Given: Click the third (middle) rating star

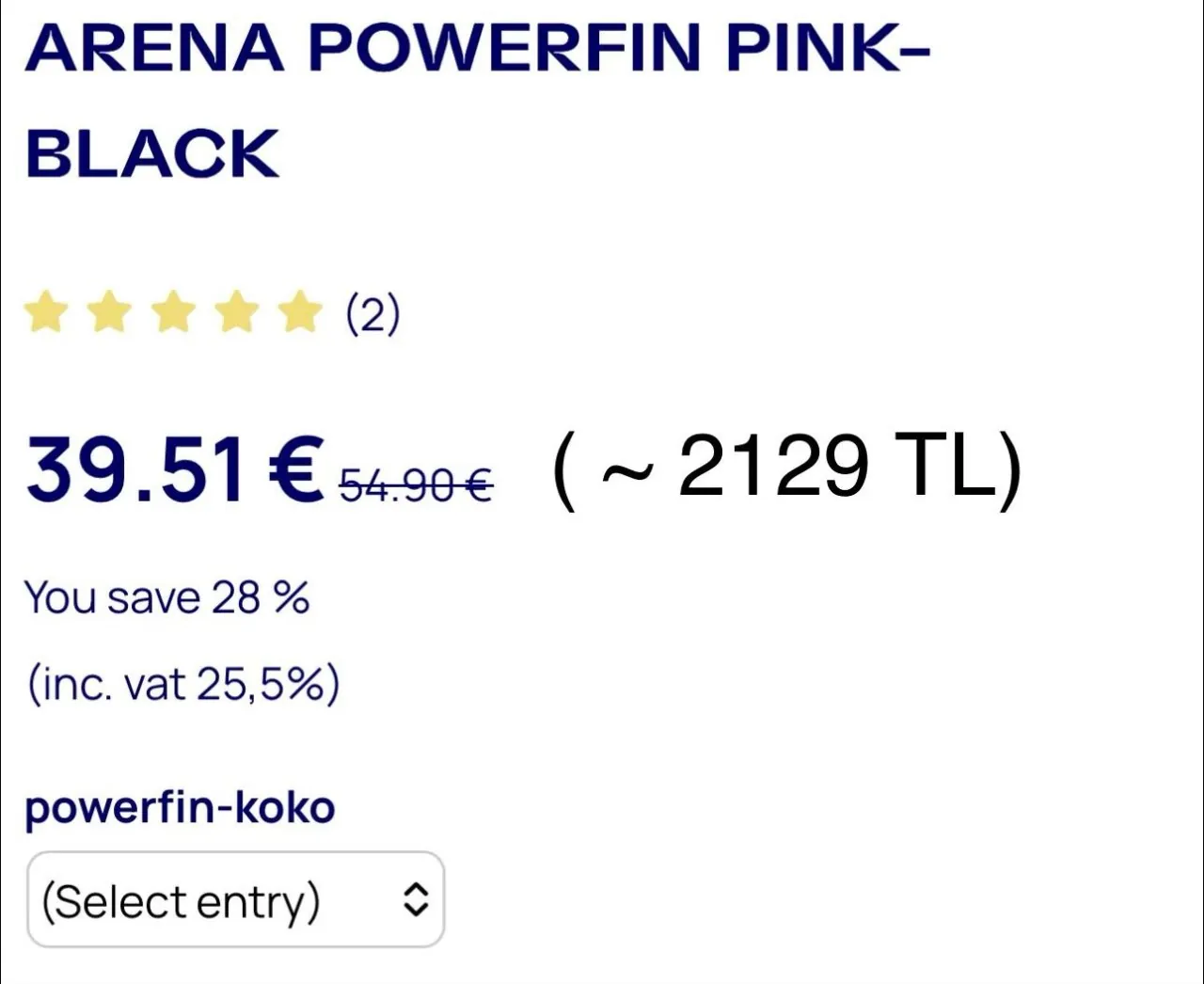Looking at the screenshot, I should coord(173,312).
